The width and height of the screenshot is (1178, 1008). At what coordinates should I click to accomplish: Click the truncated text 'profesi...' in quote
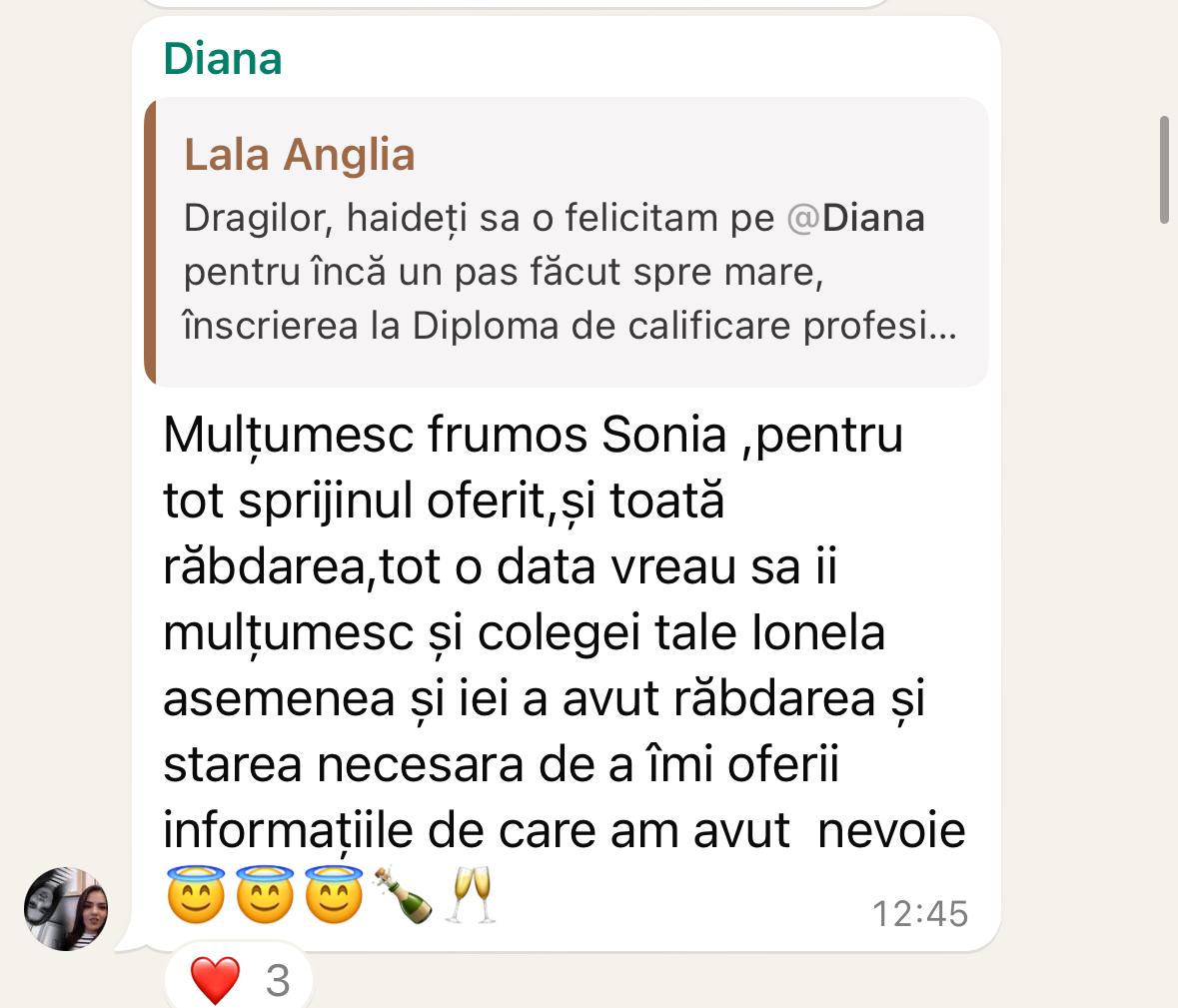879,327
